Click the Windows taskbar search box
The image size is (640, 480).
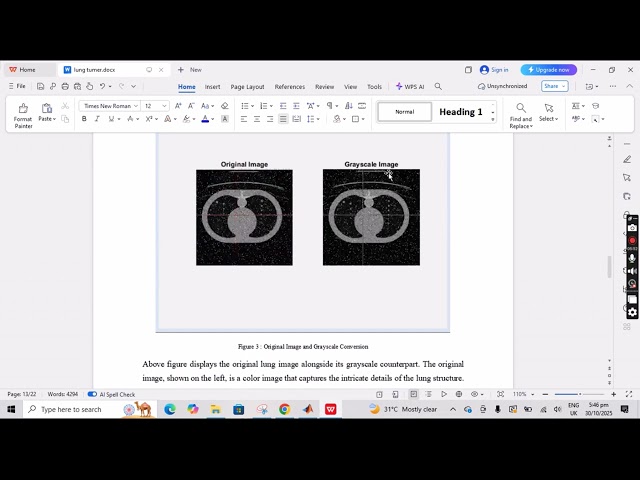click(90, 409)
